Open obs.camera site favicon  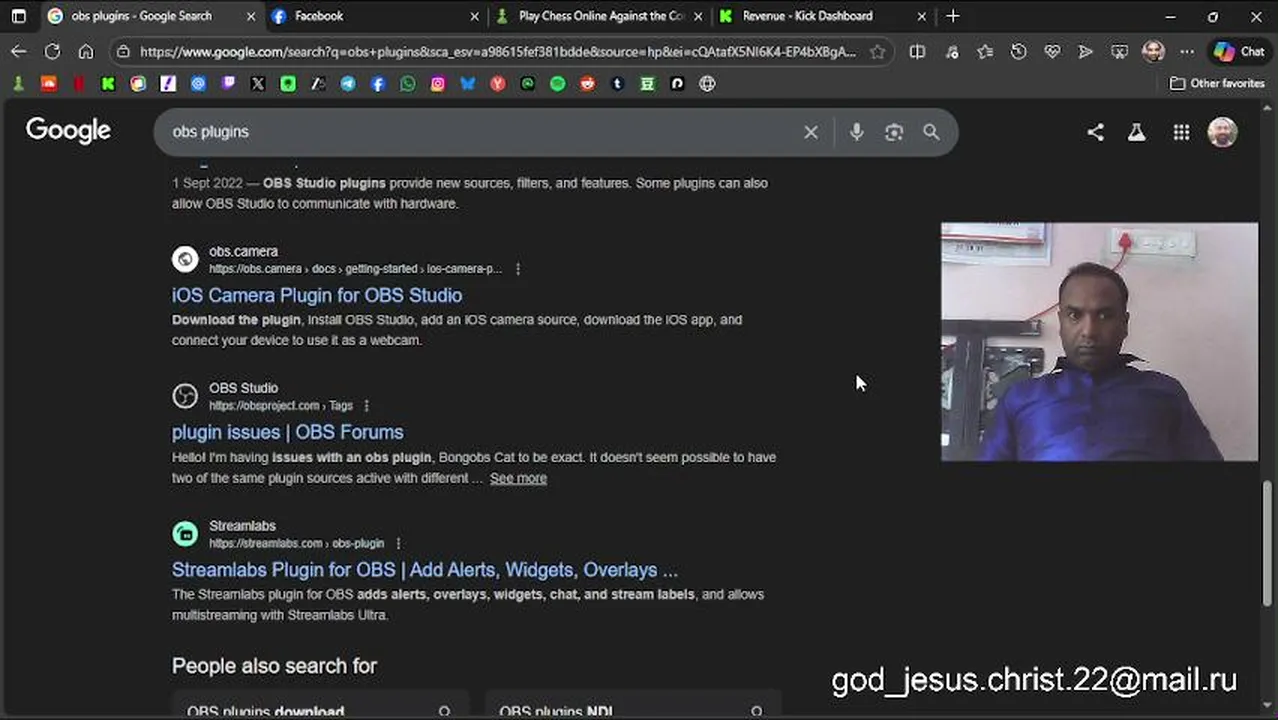(185, 259)
